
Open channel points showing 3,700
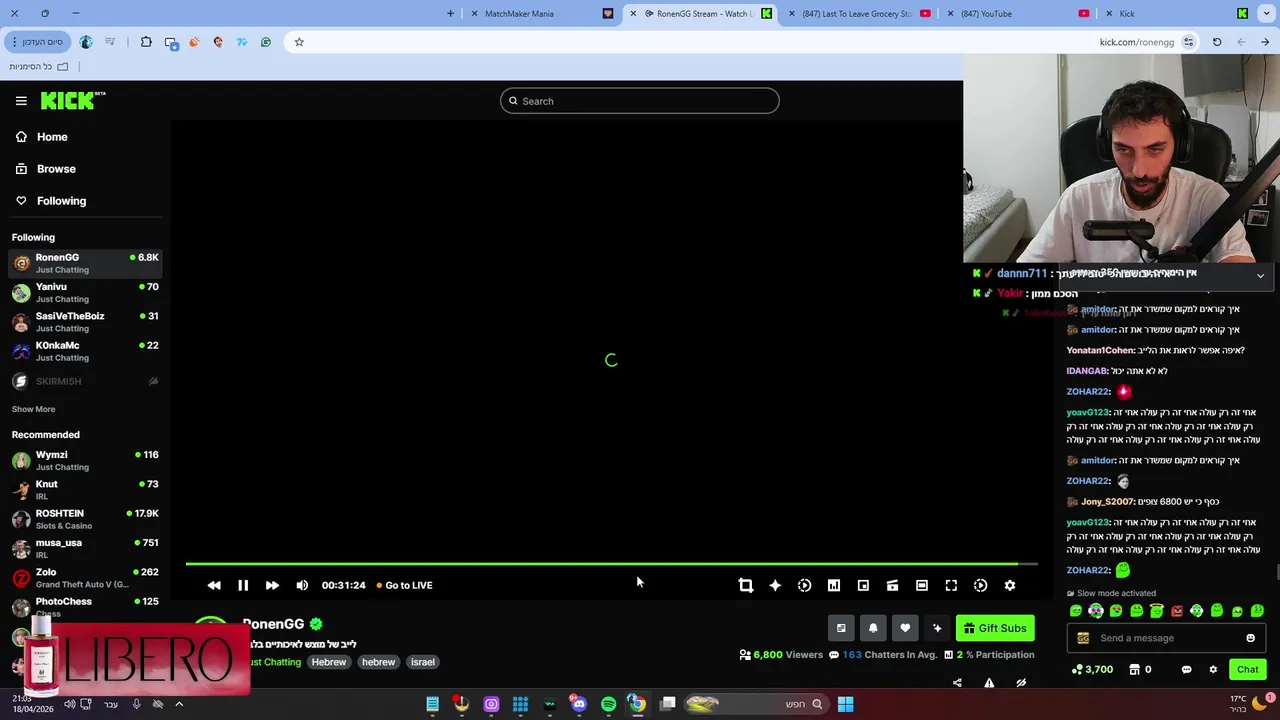1092,670
